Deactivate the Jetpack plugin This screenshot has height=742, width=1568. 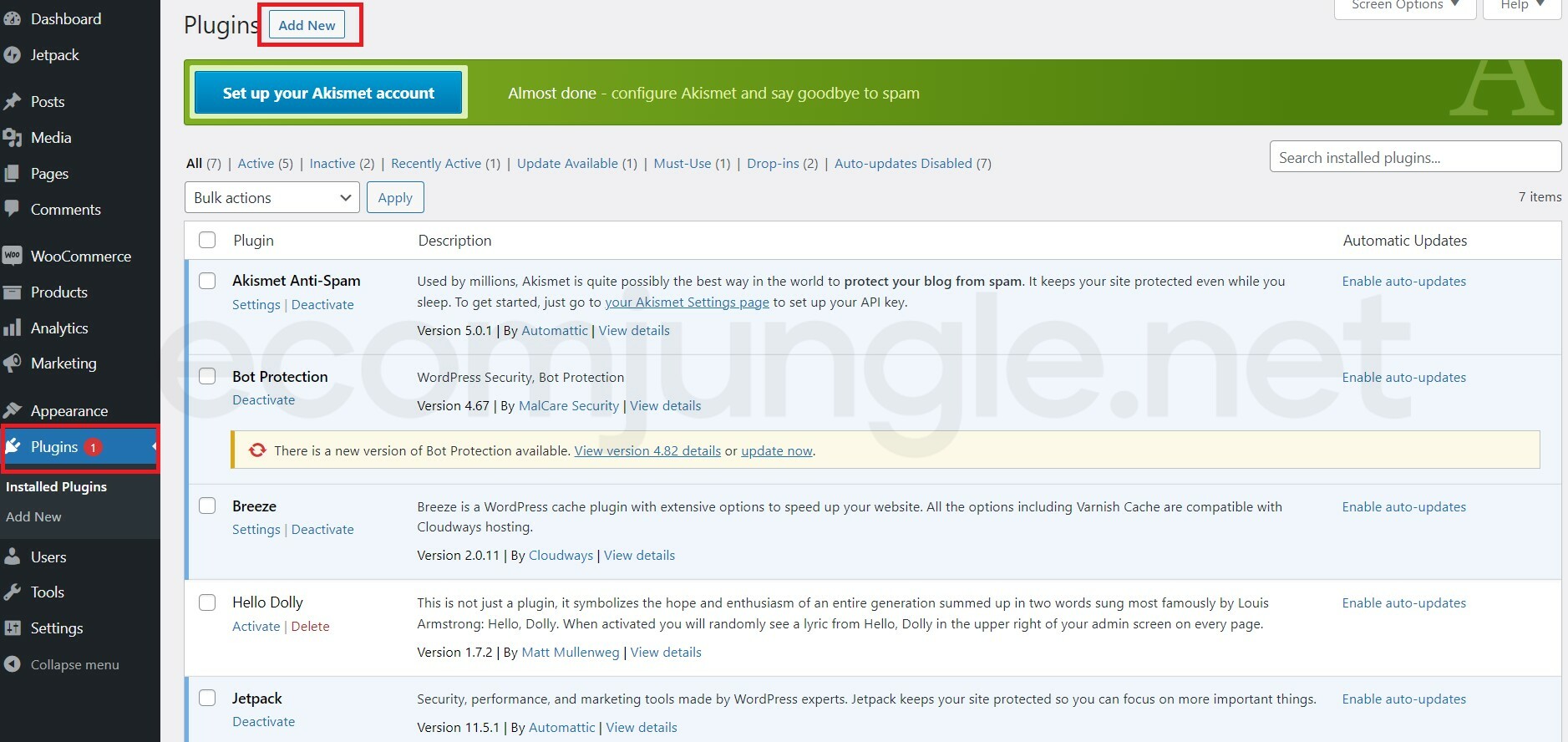click(x=264, y=722)
